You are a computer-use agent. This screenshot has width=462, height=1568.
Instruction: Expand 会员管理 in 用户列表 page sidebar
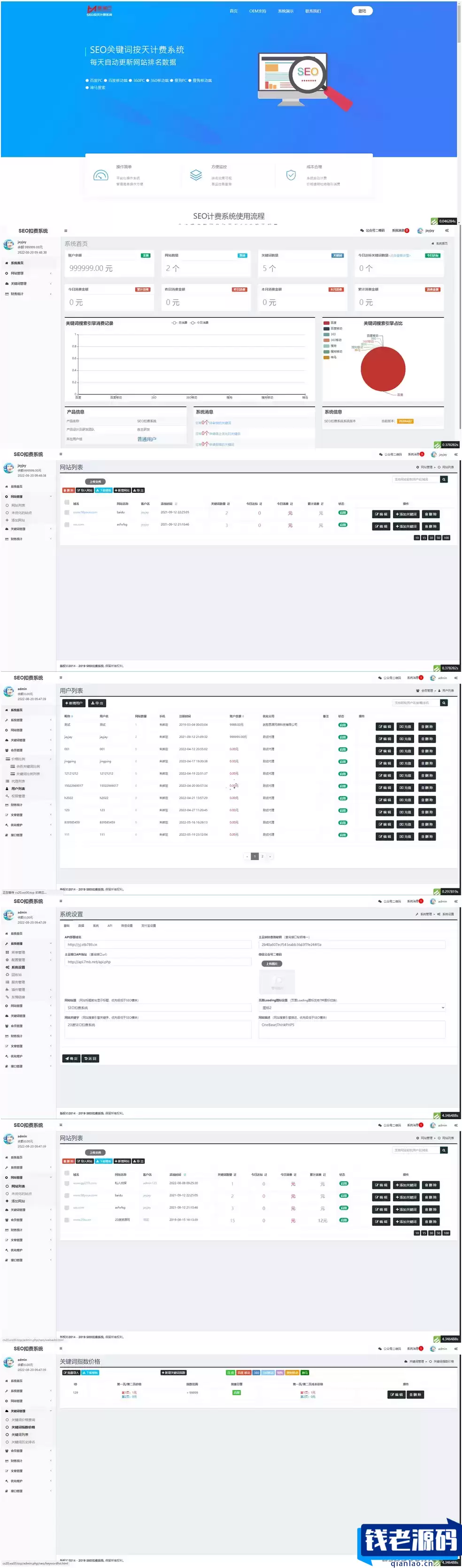pyautogui.click(x=28, y=750)
